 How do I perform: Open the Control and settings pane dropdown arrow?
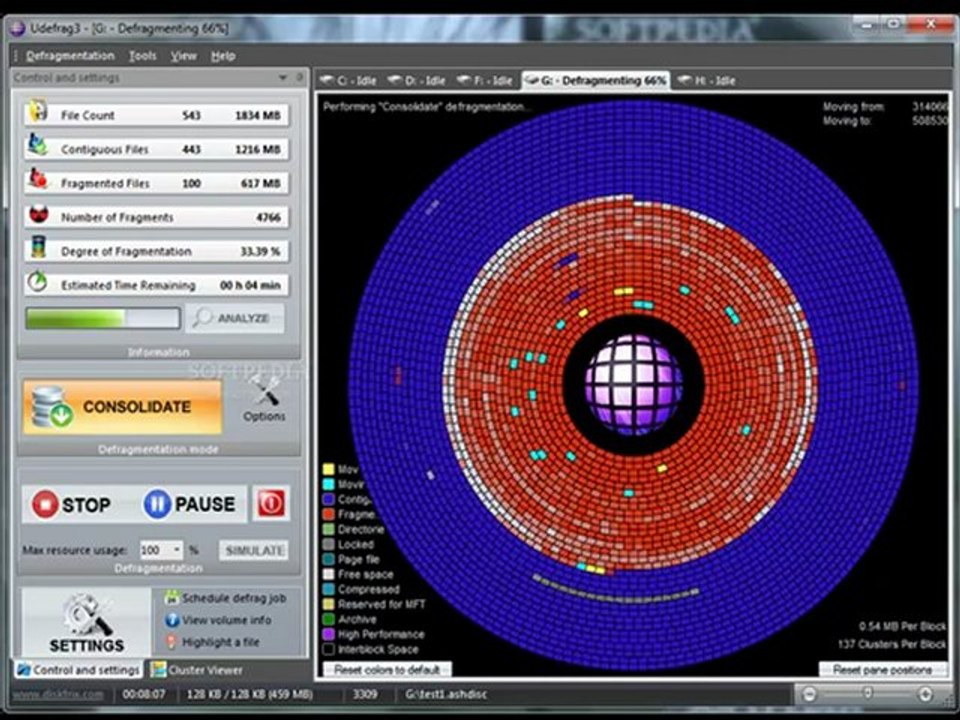pyautogui.click(x=283, y=77)
